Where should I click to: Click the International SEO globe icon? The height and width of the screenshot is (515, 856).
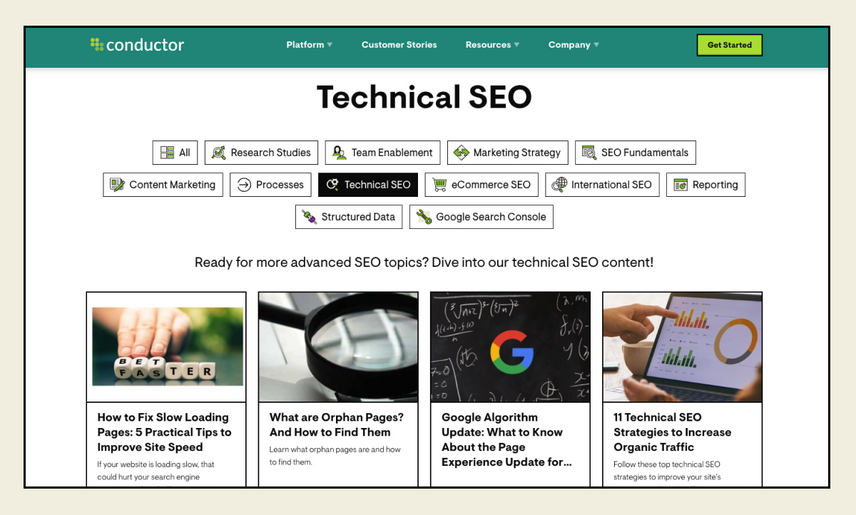[x=559, y=185]
